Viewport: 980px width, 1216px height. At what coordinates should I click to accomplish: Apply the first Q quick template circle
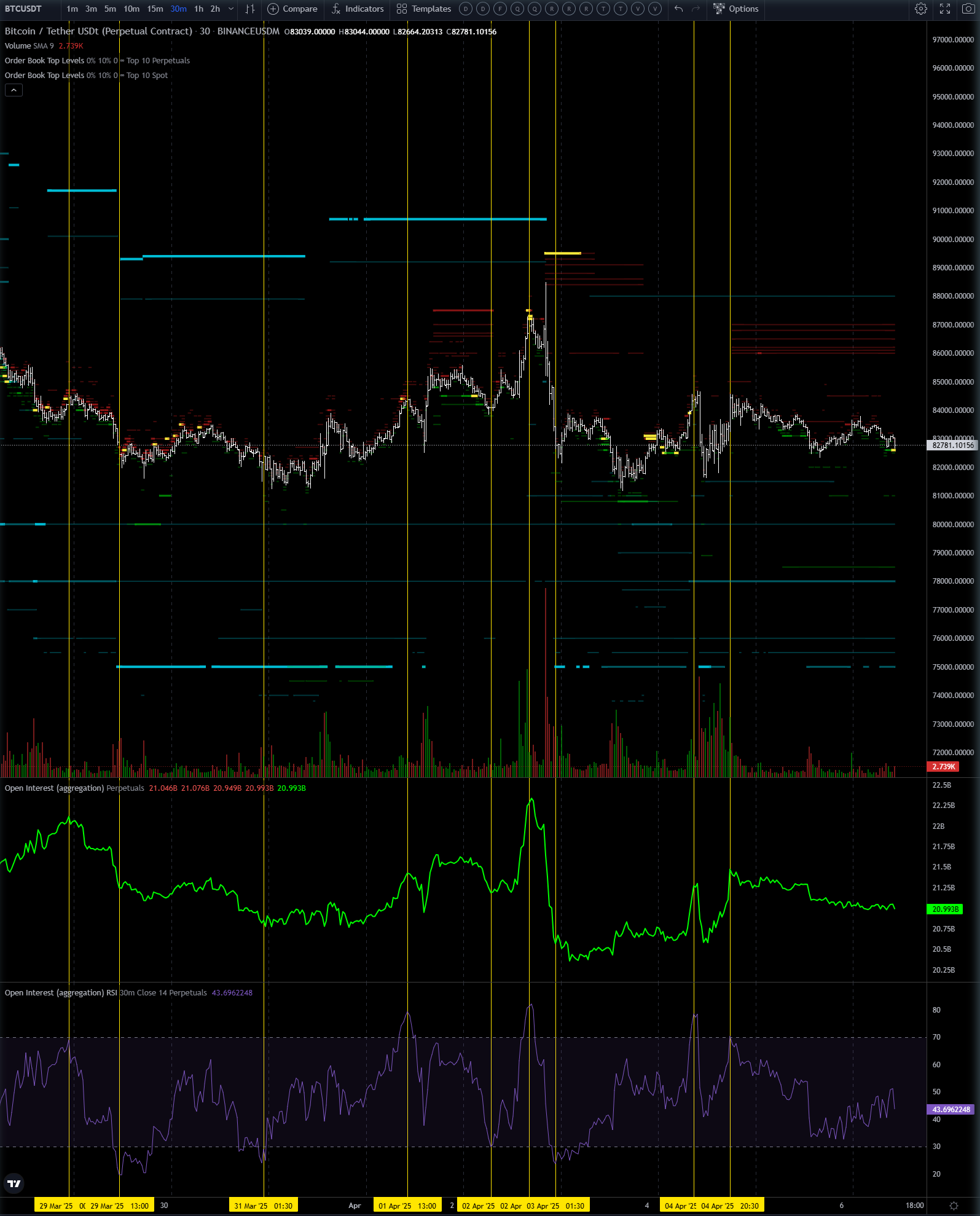coord(517,9)
